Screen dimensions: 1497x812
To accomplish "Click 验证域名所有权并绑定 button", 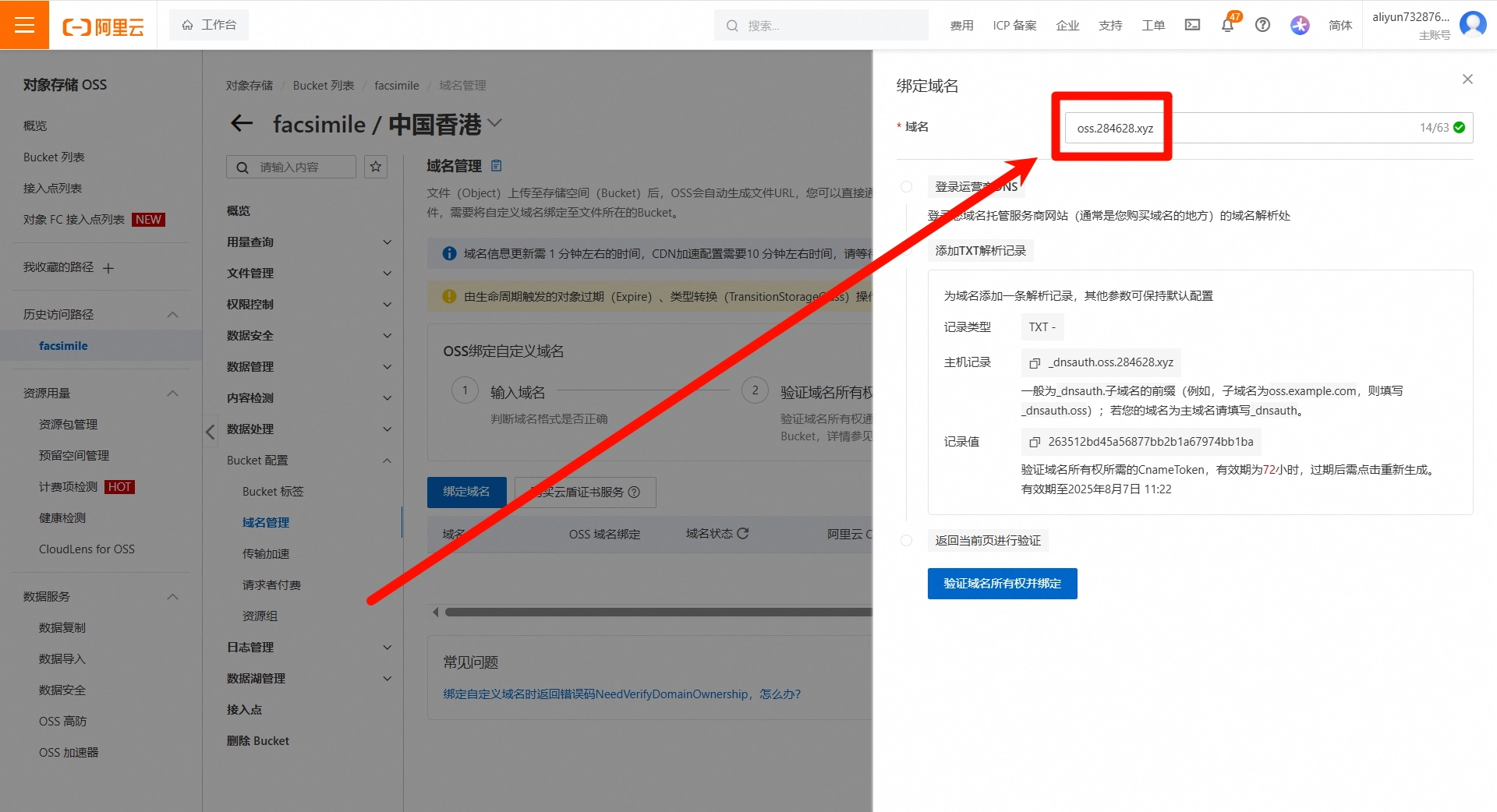I will [1002, 584].
